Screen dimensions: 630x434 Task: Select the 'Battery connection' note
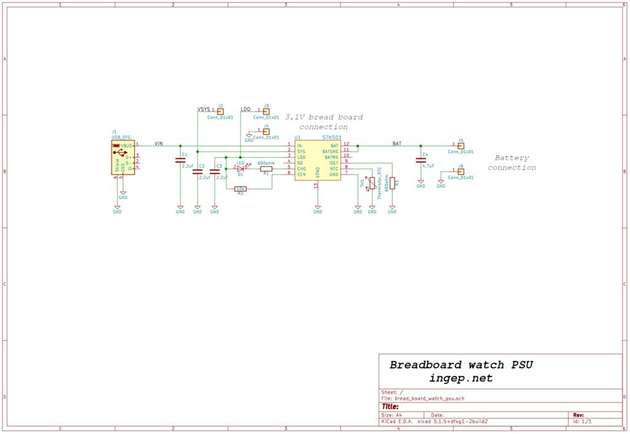click(511, 163)
